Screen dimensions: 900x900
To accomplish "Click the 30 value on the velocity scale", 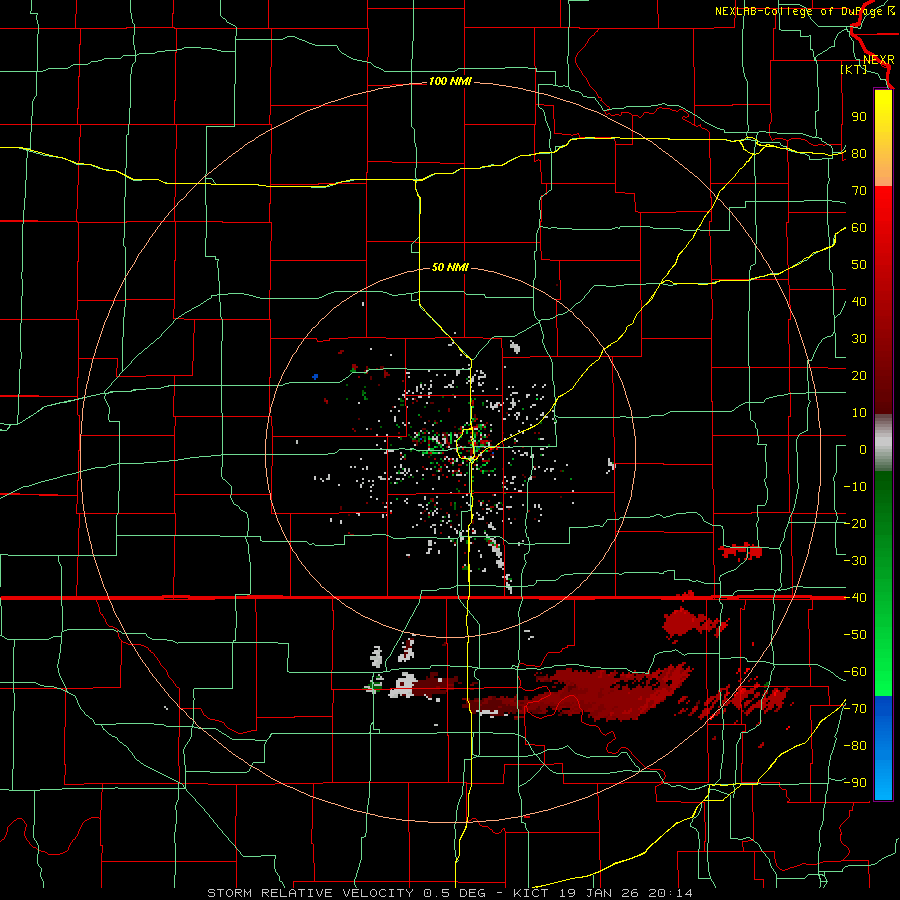I will (859, 339).
